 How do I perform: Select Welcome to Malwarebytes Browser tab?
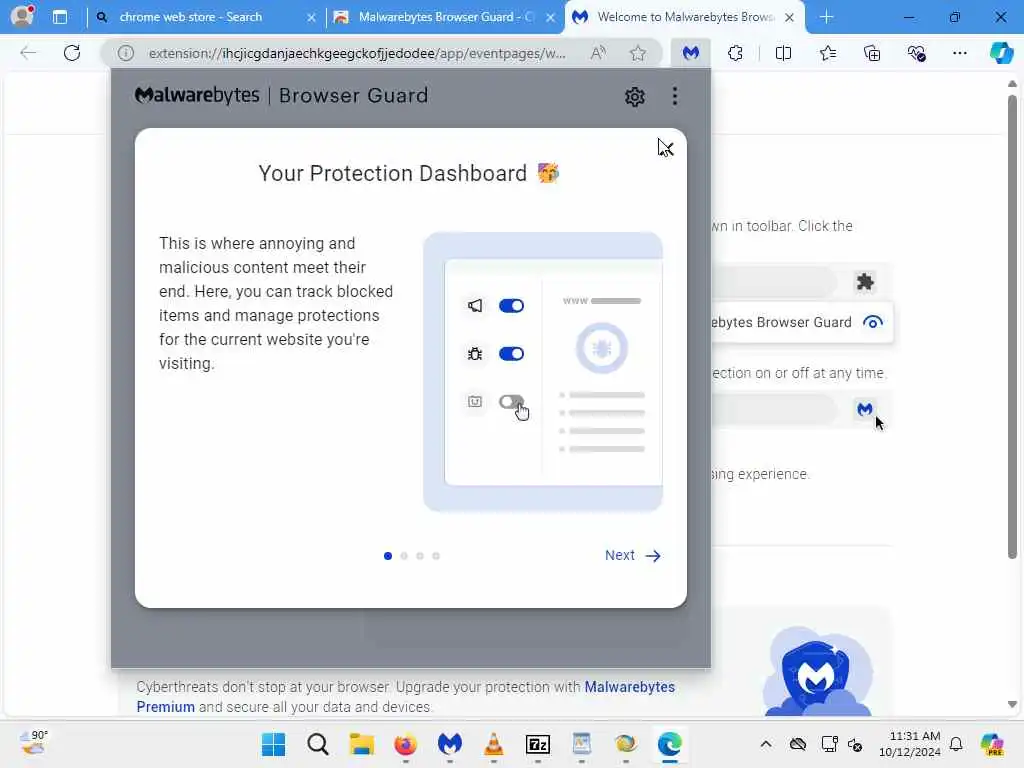(x=684, y=17)
